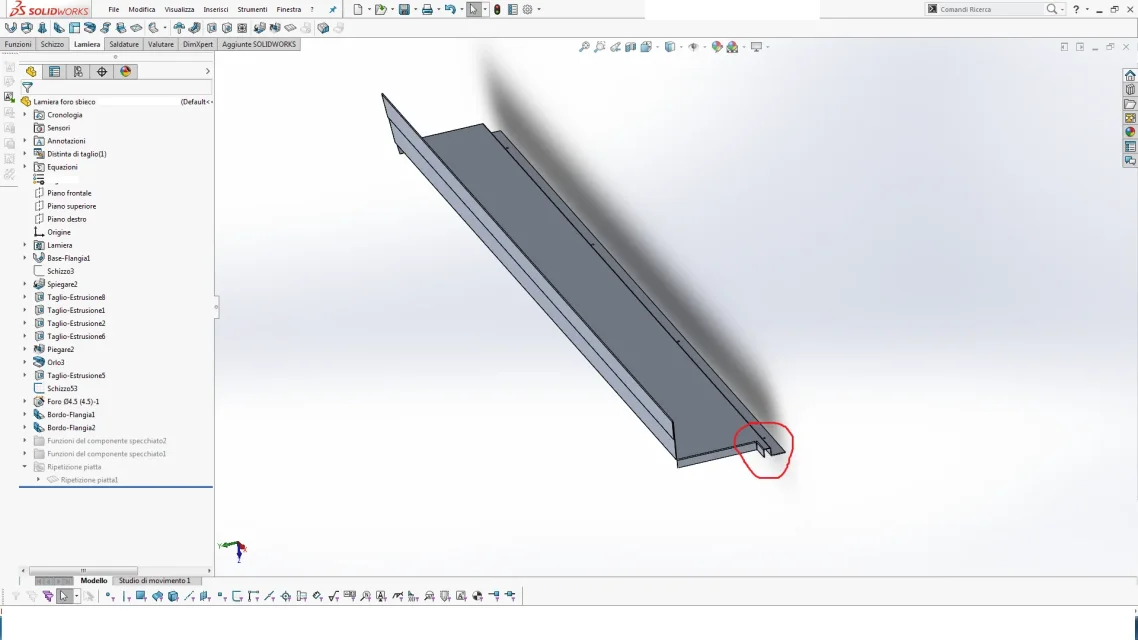Open the Edit Appearance color ball icon

coord(717,47)
